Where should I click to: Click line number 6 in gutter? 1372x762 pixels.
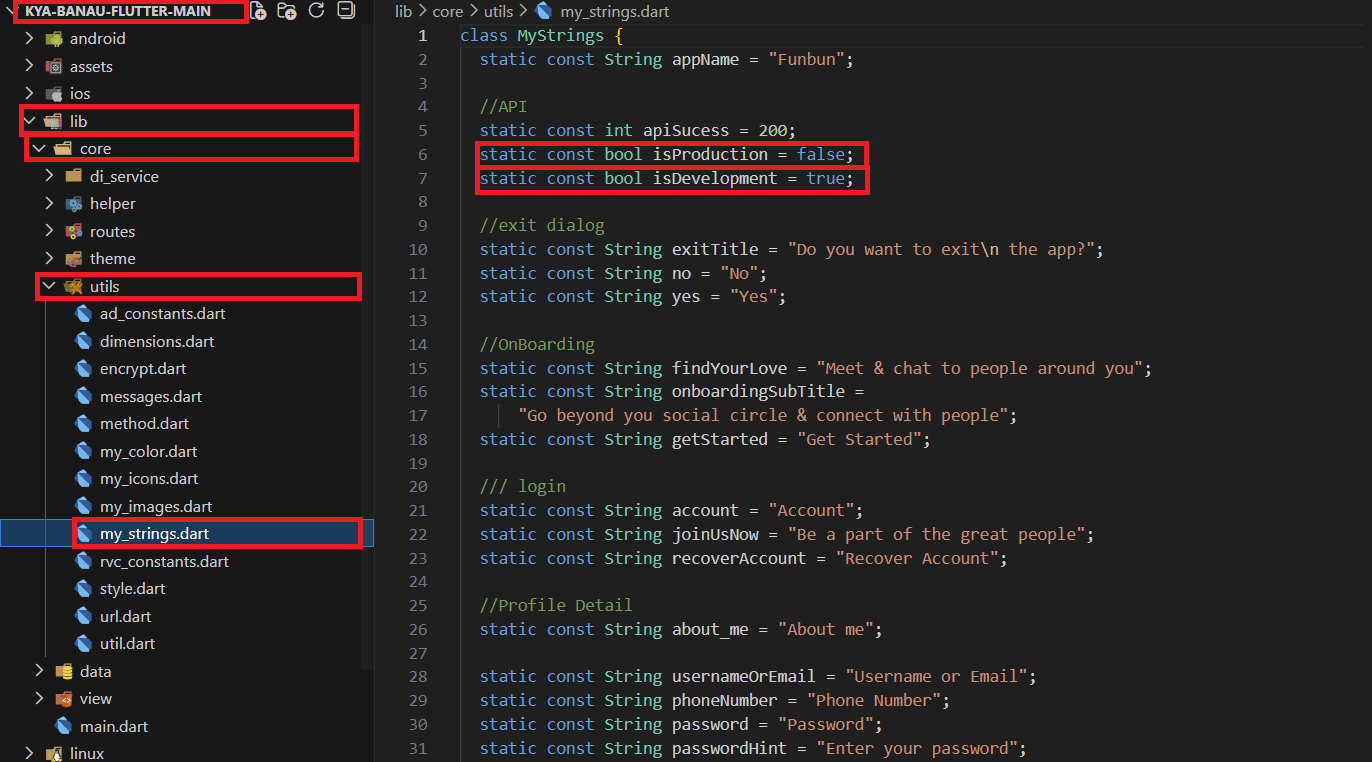click(422, 154)
